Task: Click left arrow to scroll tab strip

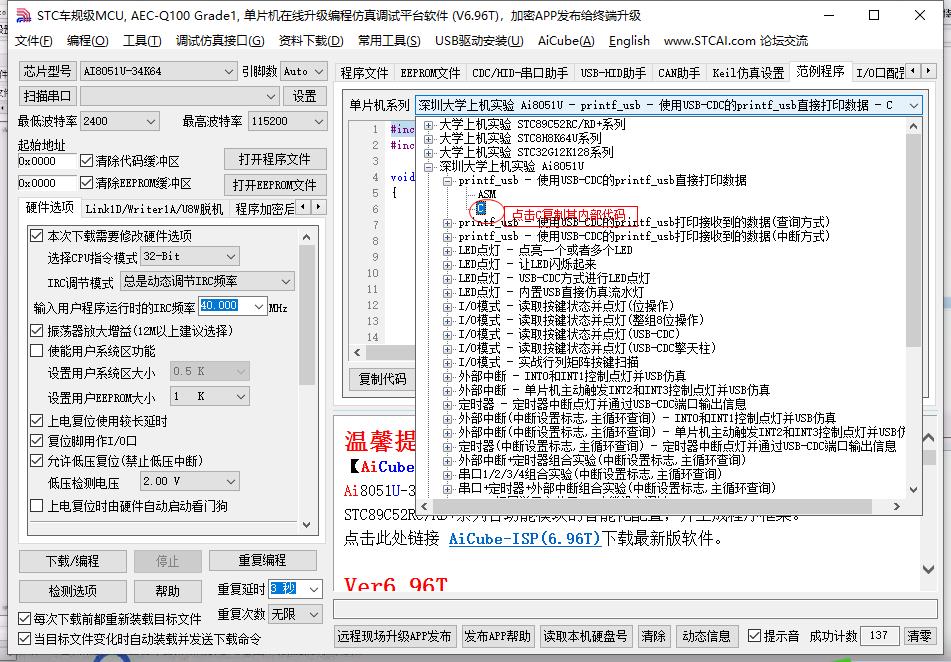Action: pos(913,70)
